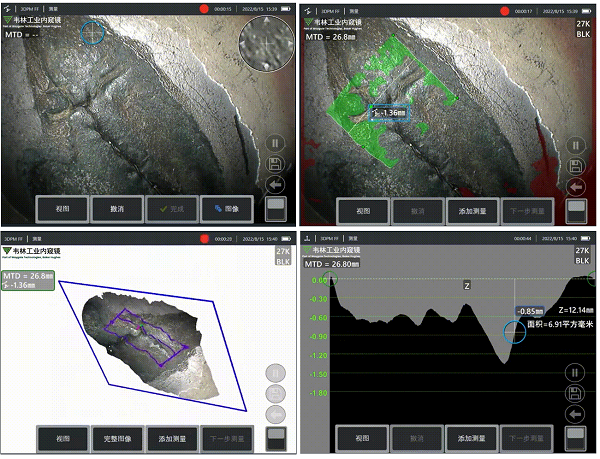
Task: Click the floppy-disk save icon in the depth profile graph view
Action: point(575,393)
